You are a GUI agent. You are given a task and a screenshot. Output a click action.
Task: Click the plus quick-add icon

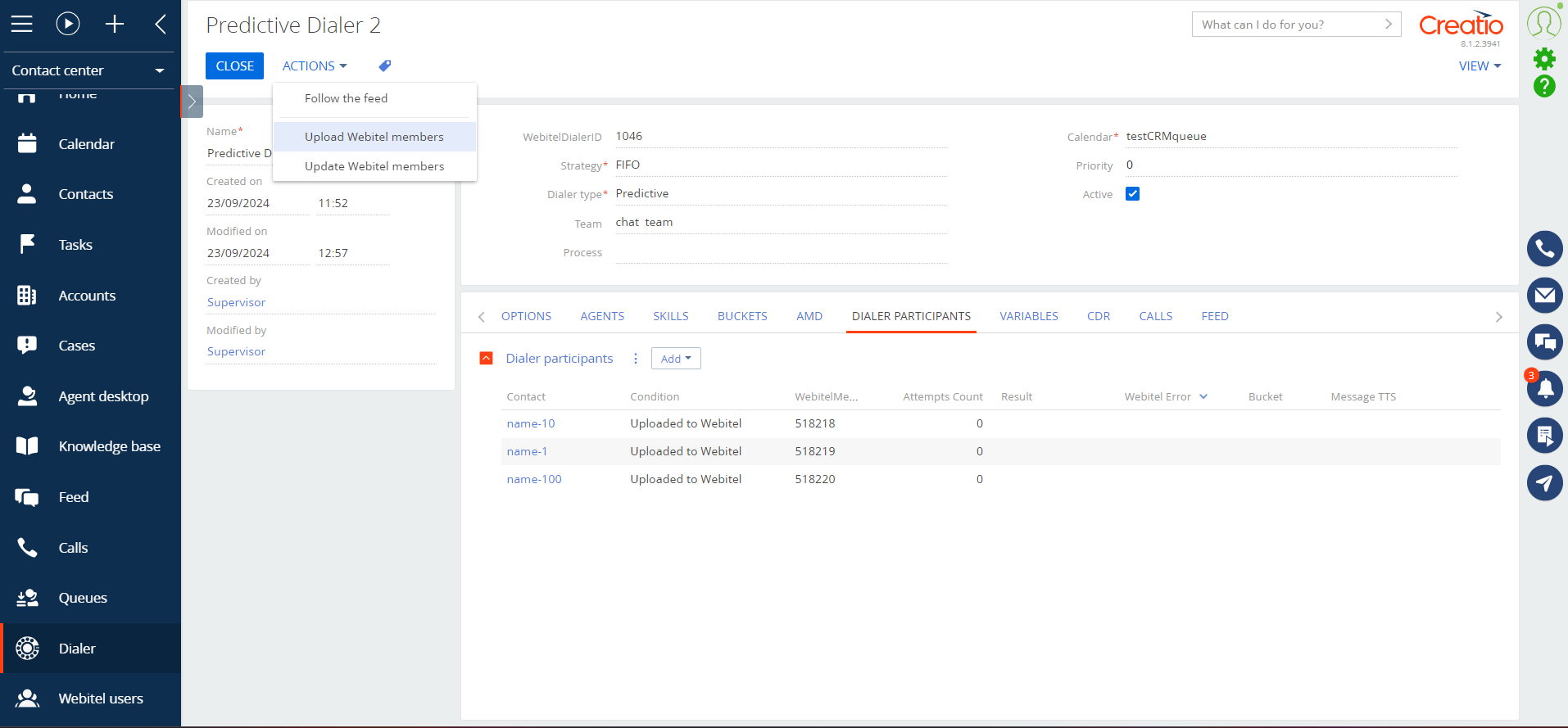click(x=115, y=24)
